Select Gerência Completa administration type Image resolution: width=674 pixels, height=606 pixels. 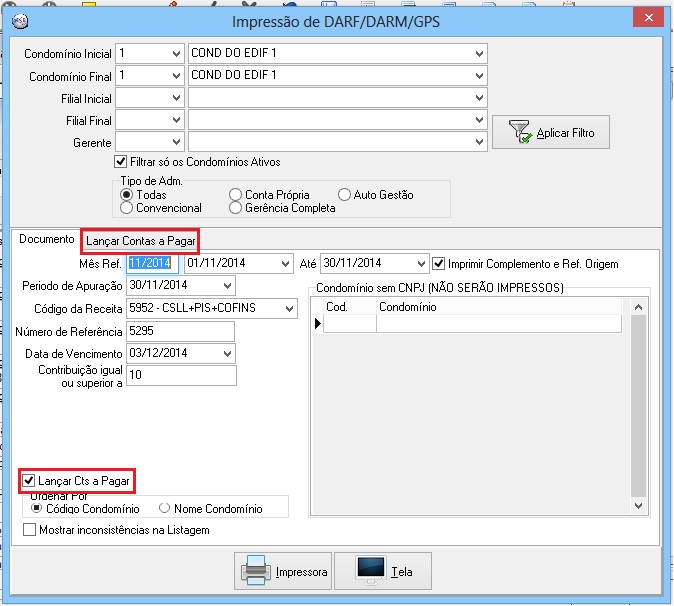click(x=235, y=208)
